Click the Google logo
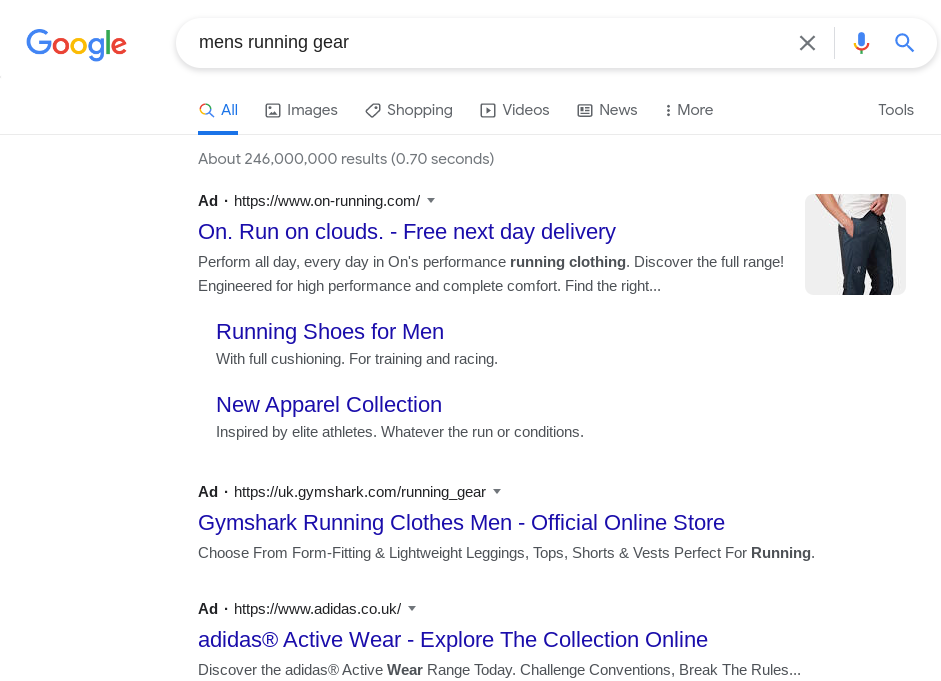941x681 pixels. click(x=76, y=44)
